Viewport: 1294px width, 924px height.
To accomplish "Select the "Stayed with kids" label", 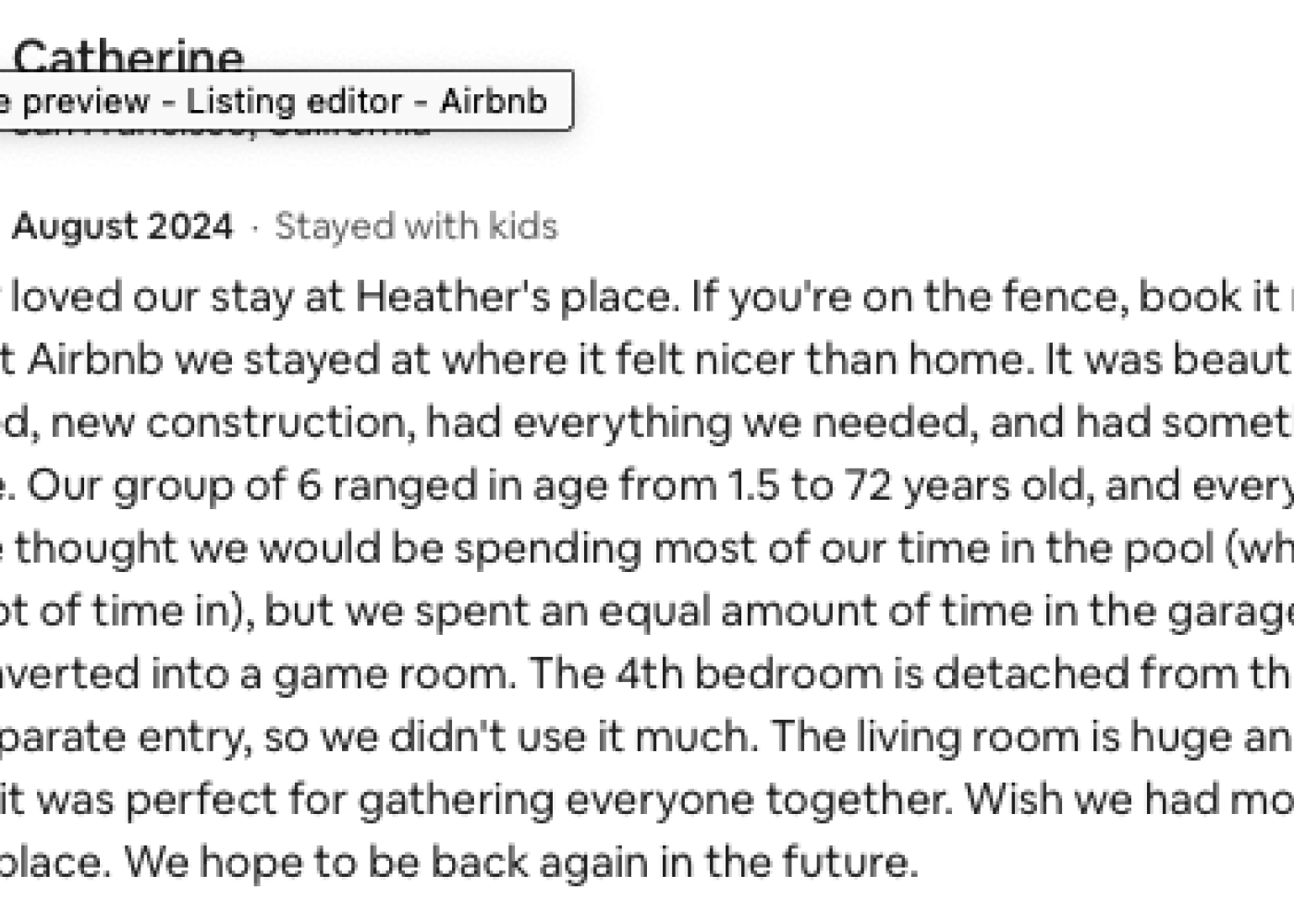I will point(416,226).
